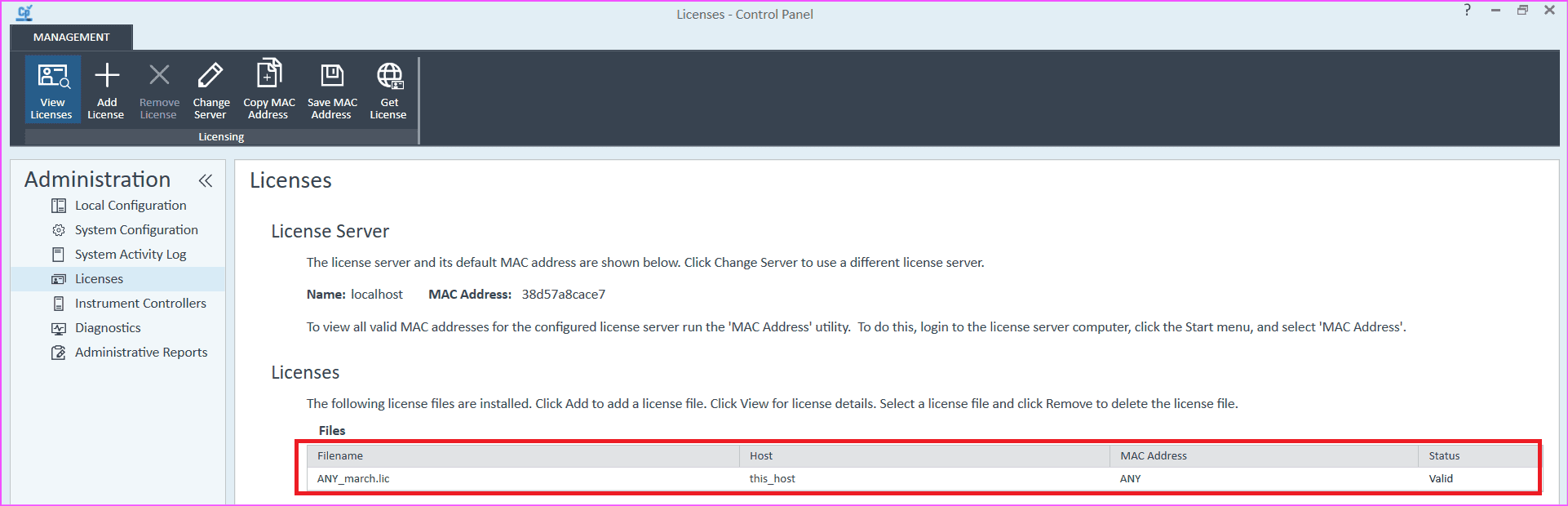Click the Host column header
Screen dimensions: 1568x506
point(925,455)
